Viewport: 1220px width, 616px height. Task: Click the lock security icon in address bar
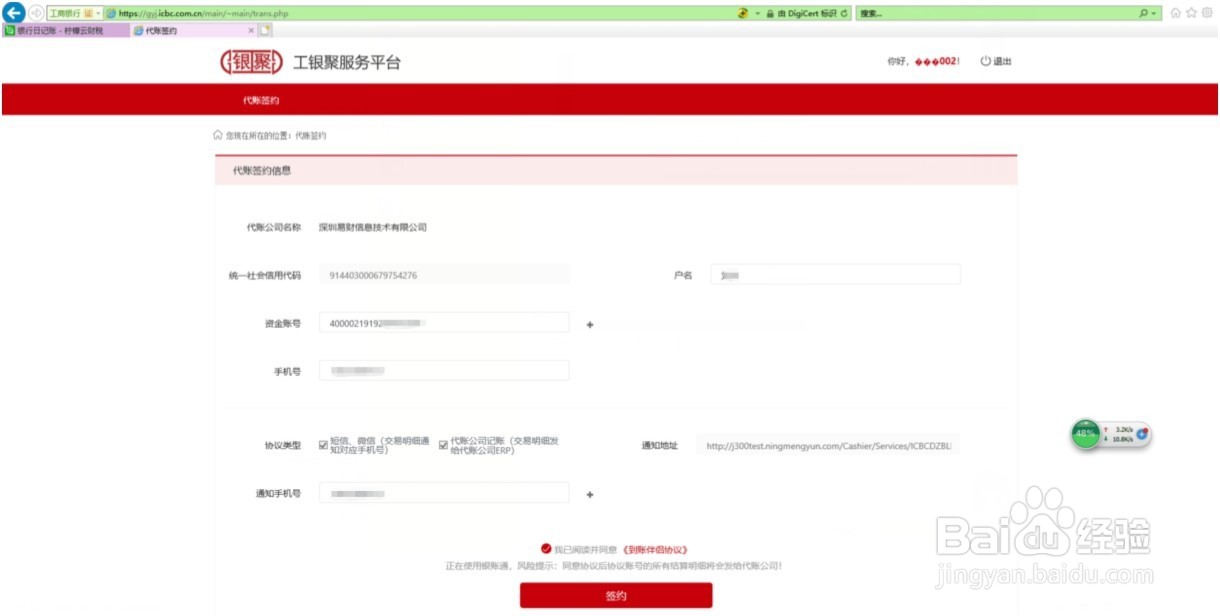click(770, 13)
